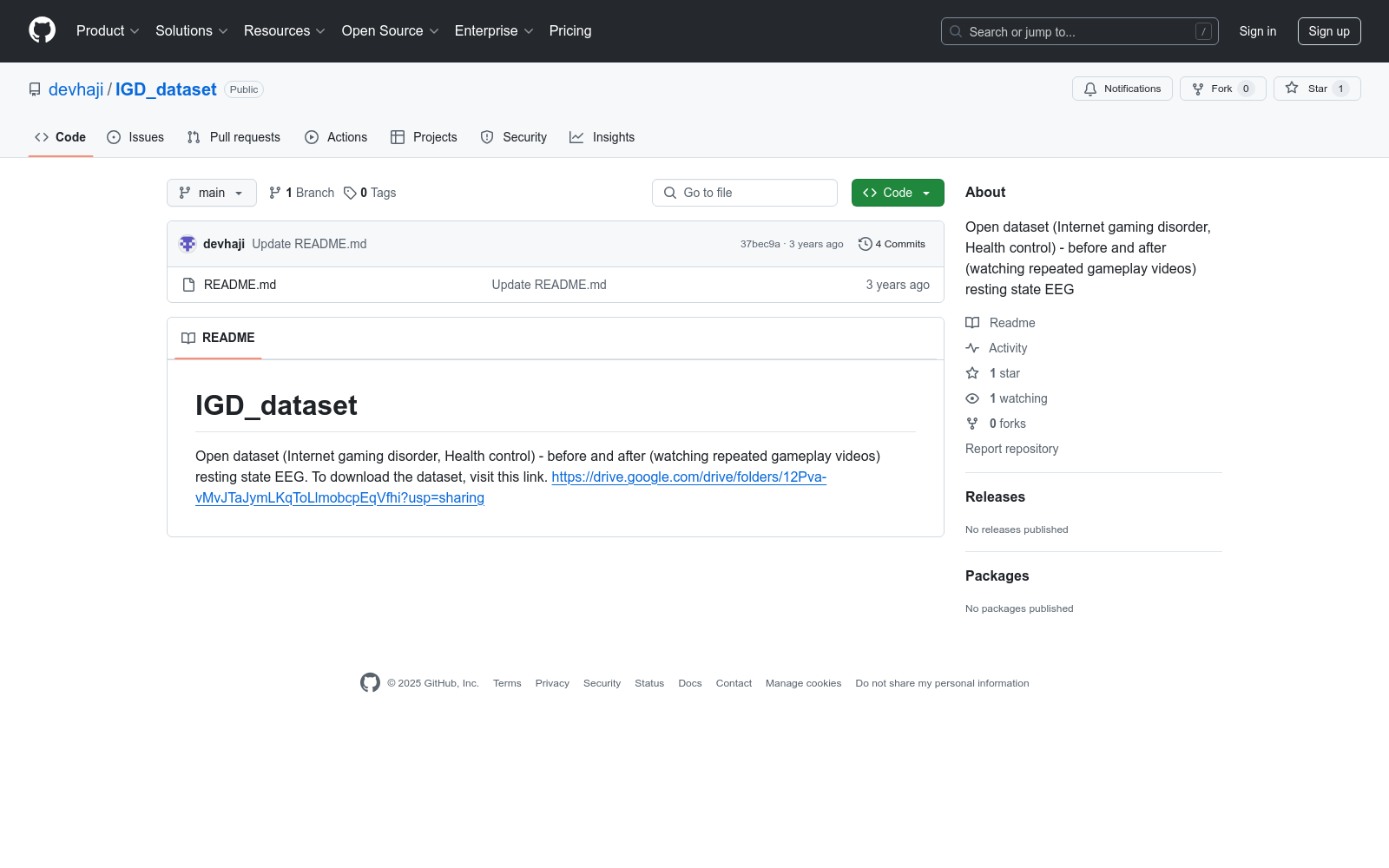Click the devhaji avatar in commit row
1389x868 pixels.
[188, 244]
